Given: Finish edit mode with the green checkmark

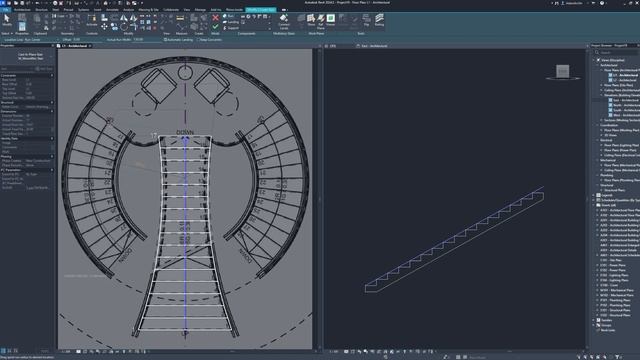Looking at the screenshot, I should point(216,27).
